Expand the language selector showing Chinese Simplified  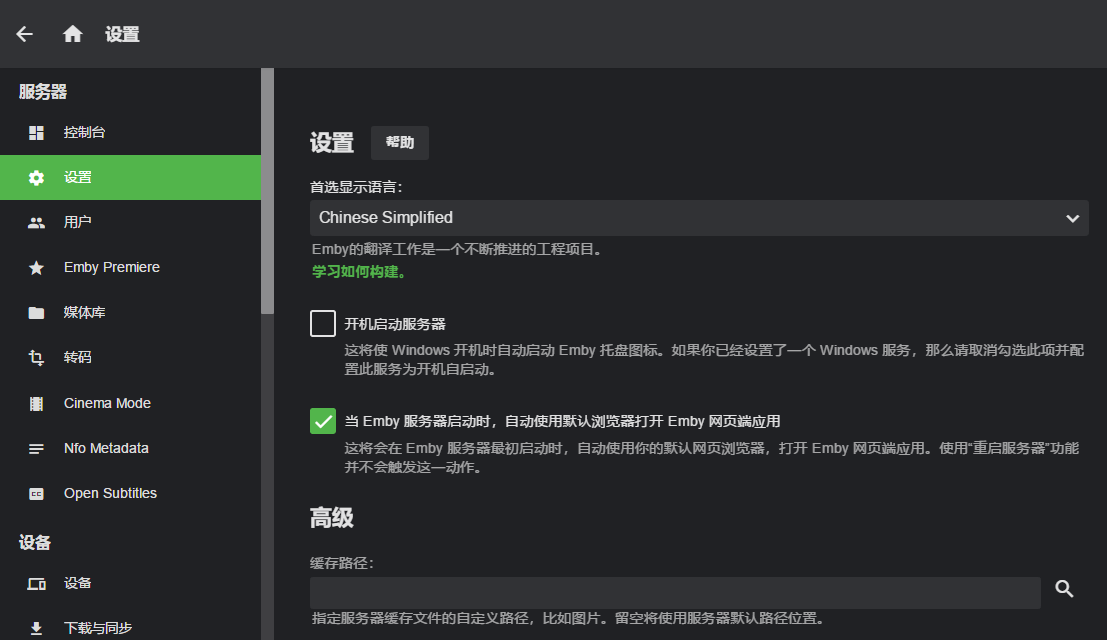697,217
